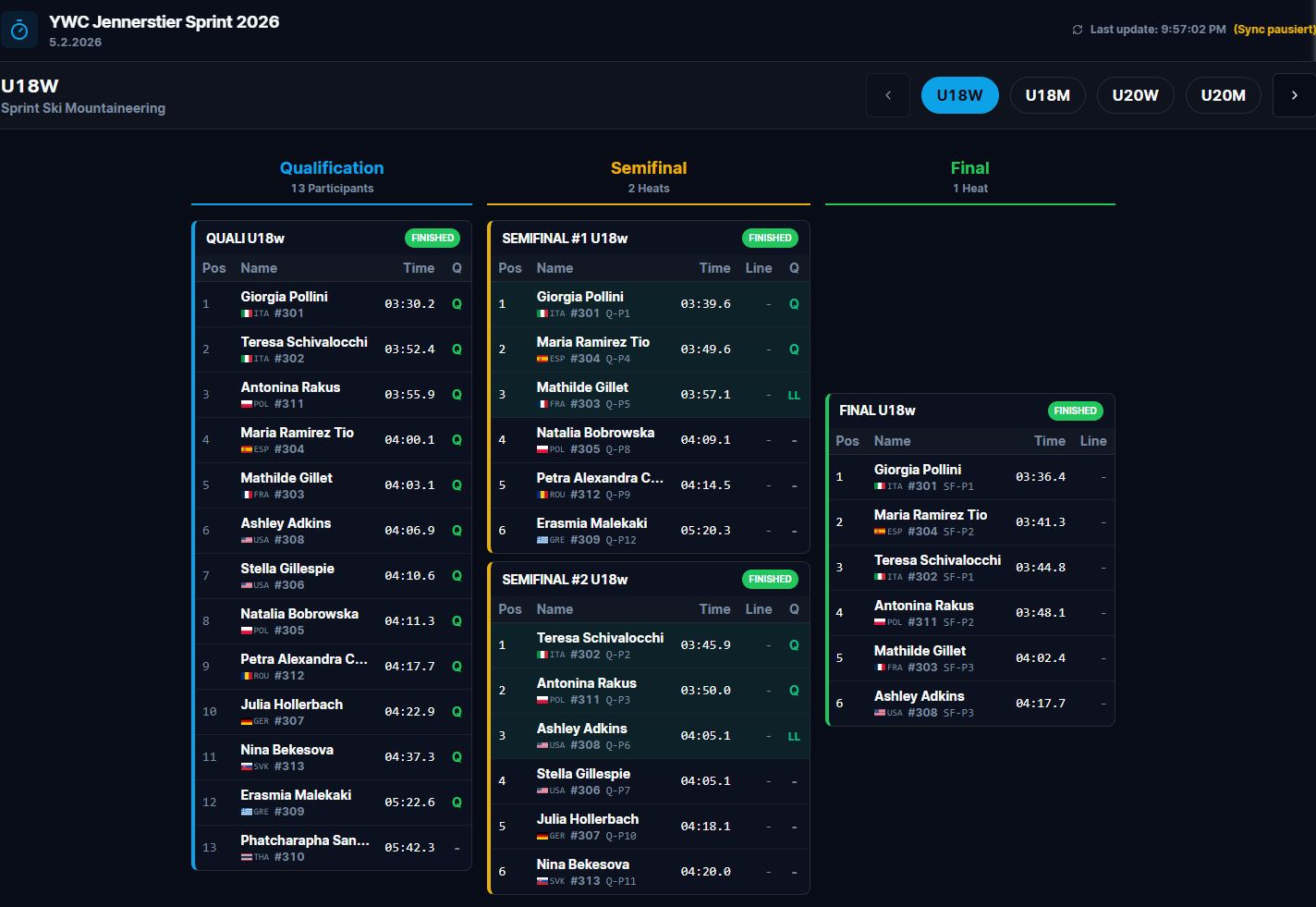Click the Sync pausiert status label
The width and height of the screenshot is (1316, 907).
pyautogui.click(x=1274, y=30)
